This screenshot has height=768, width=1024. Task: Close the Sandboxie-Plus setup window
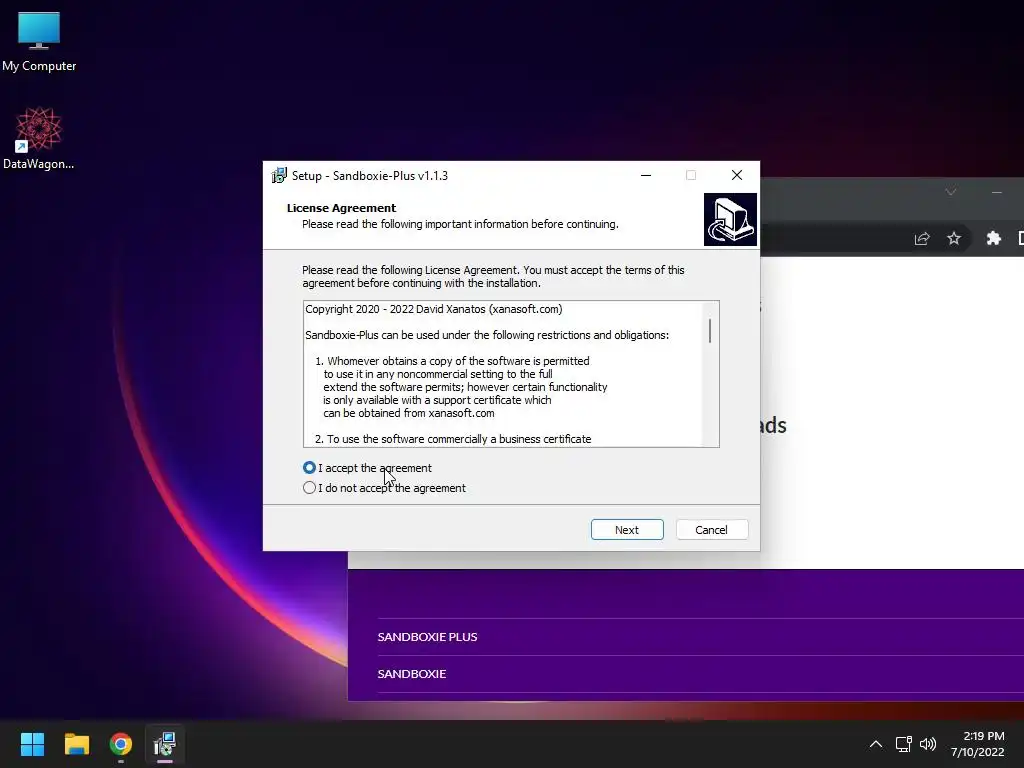737,175
